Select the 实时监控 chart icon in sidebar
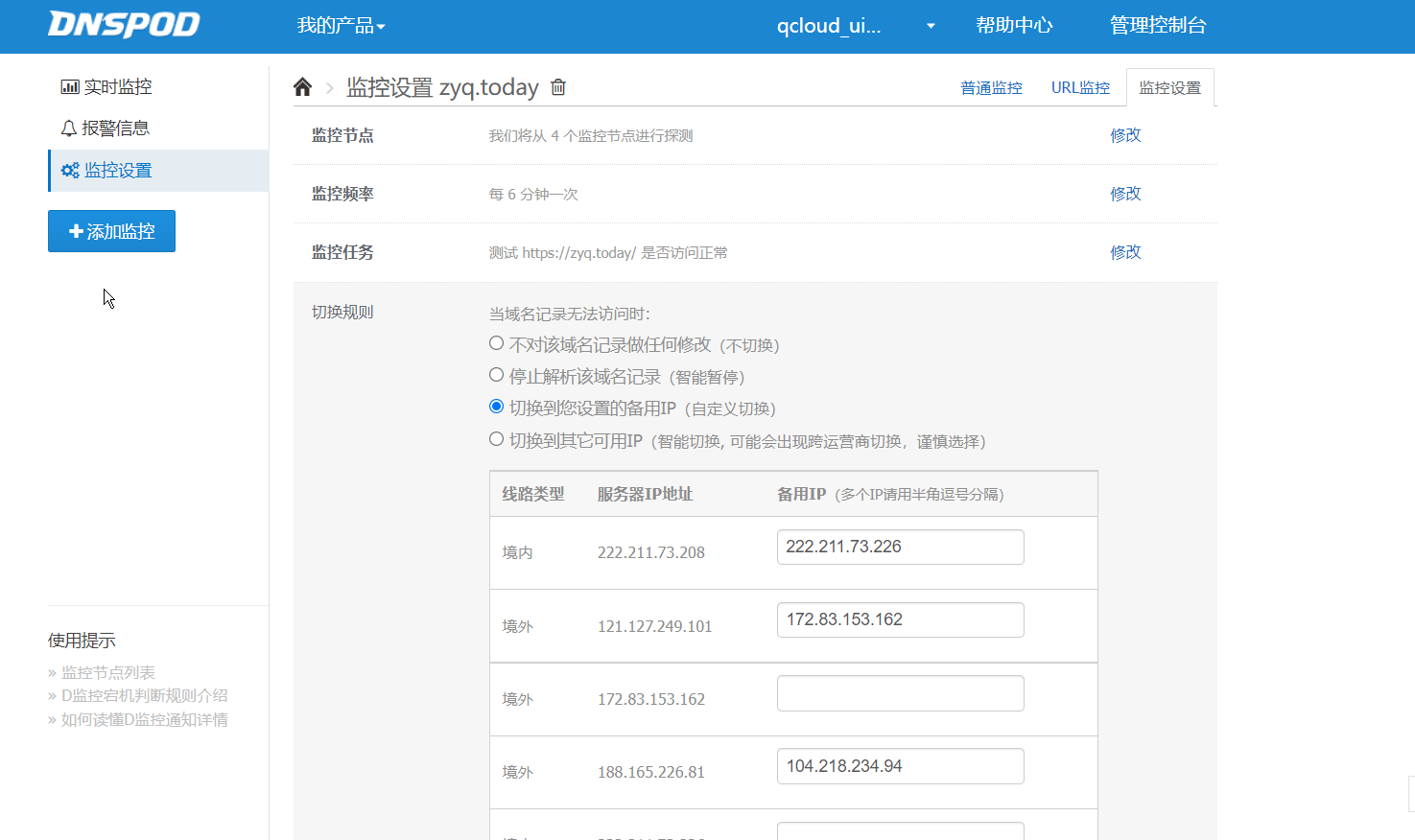Viewport: 1415px width, 840px height. click(69, 86)
